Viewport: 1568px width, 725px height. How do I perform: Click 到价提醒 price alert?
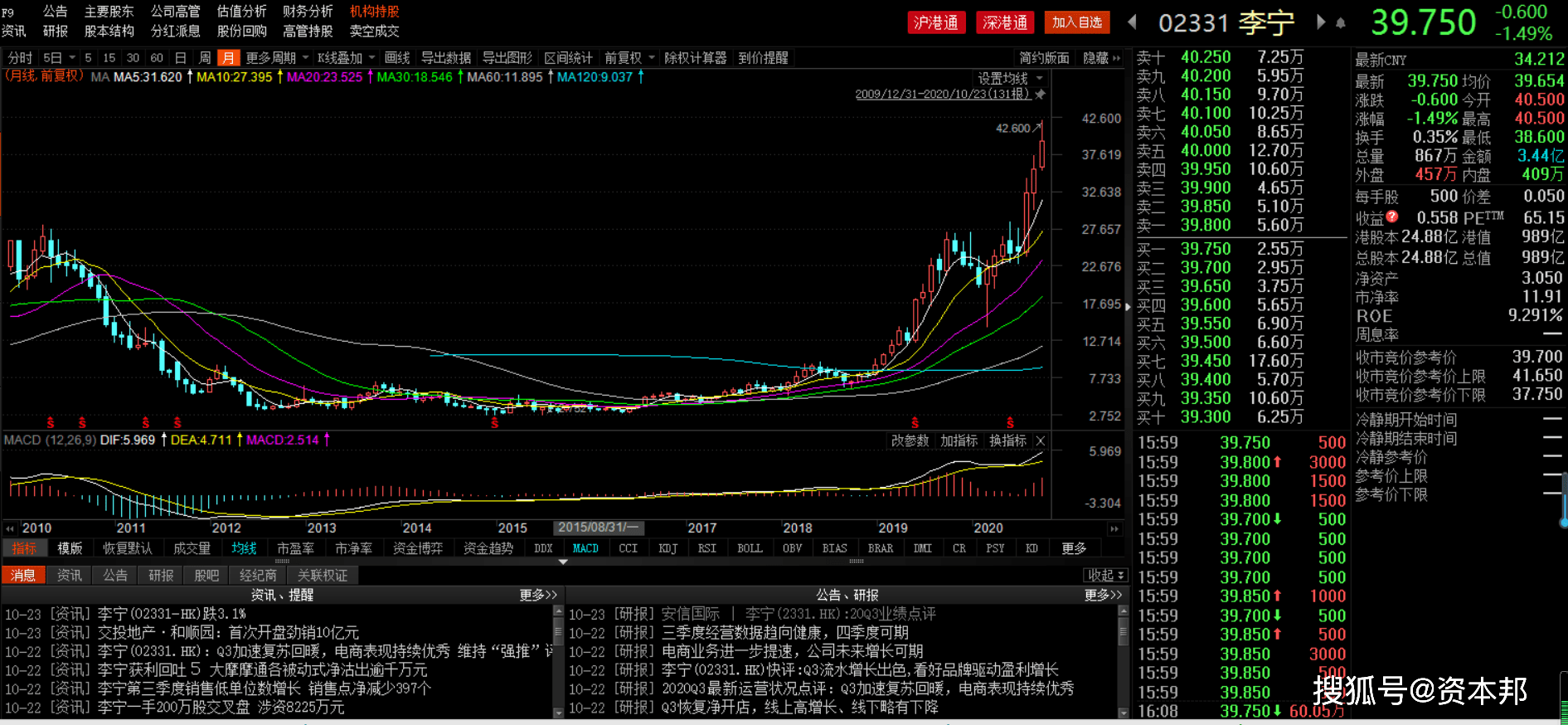[x=763, y=58]
